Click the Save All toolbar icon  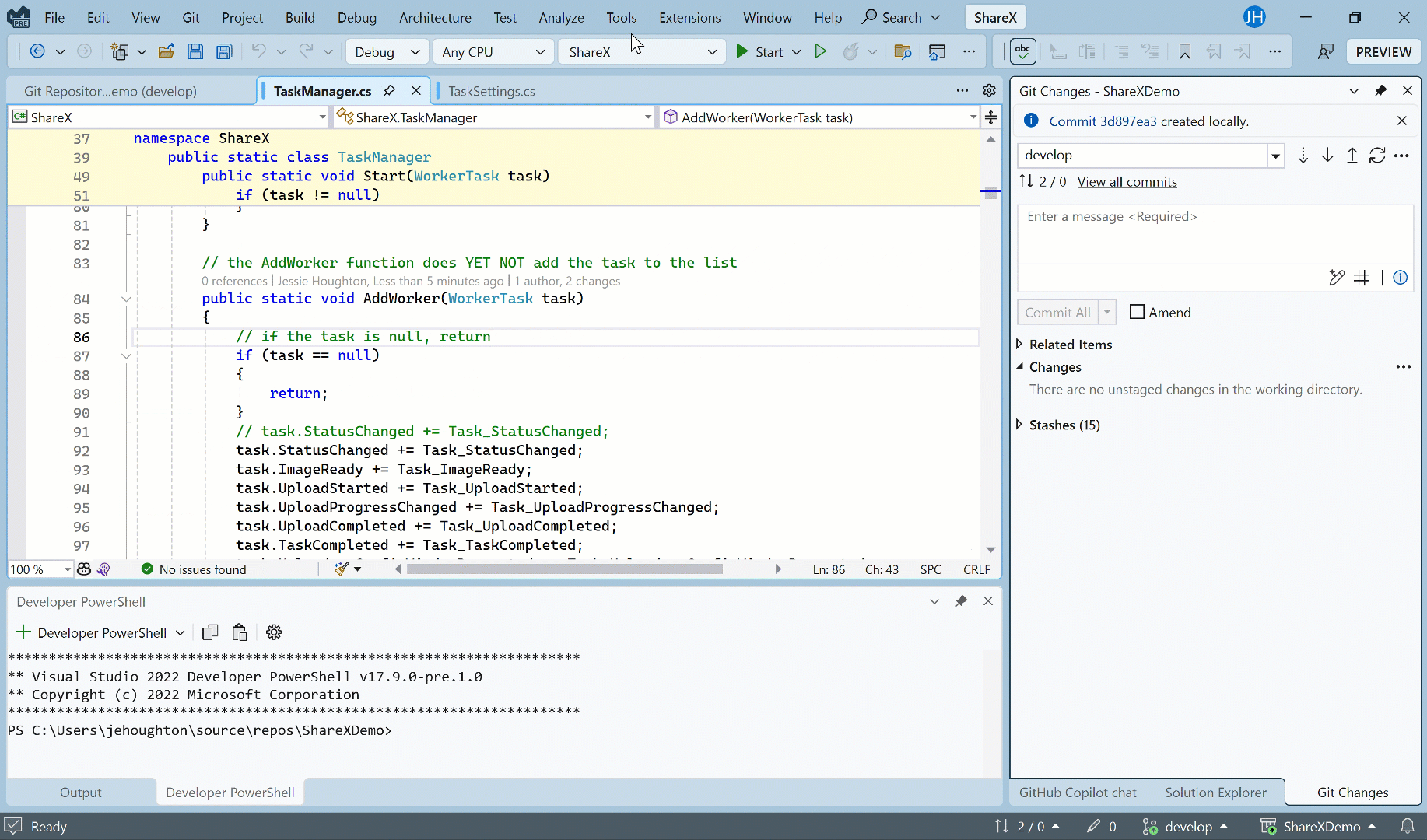coord(224,52)
